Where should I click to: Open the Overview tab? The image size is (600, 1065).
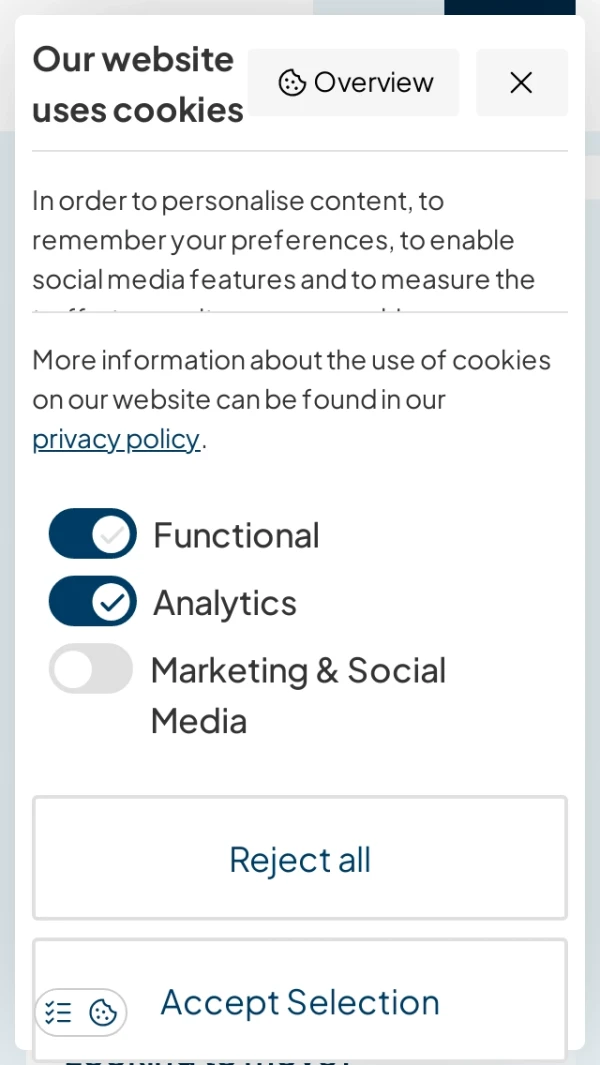354,82
